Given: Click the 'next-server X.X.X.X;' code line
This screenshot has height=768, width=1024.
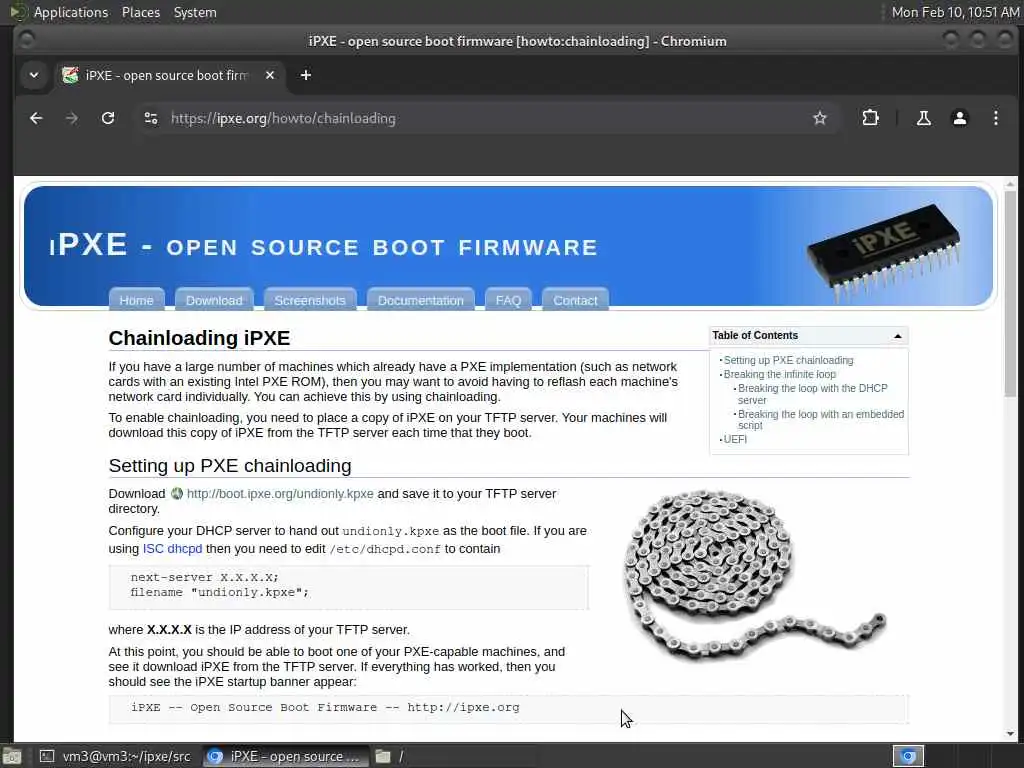Looking at the screenshot, I should (x=204, y=577).
